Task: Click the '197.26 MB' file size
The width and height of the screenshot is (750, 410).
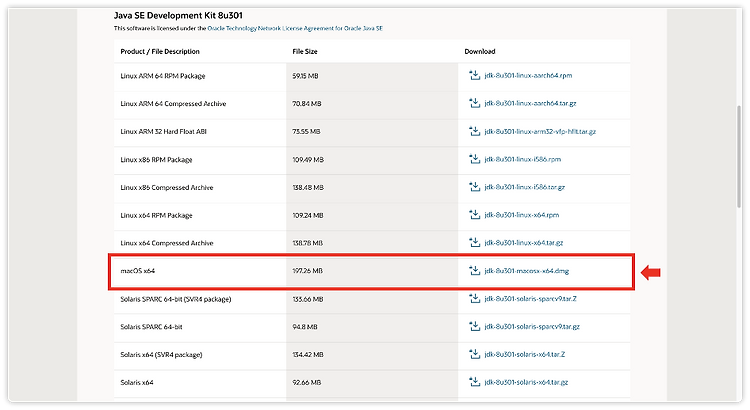Action: click(308, 271)
